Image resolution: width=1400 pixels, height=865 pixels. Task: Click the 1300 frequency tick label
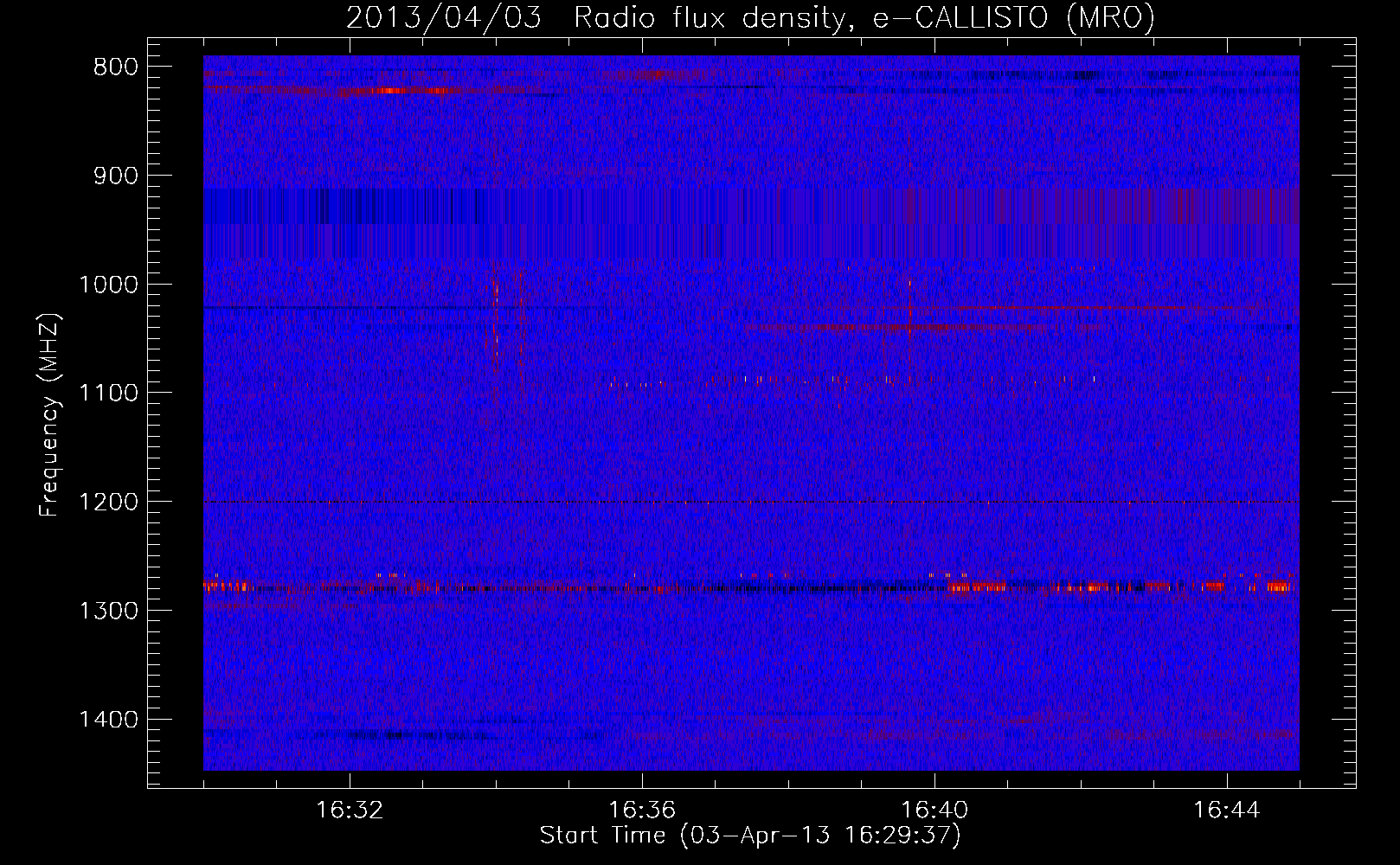[108, 612]
